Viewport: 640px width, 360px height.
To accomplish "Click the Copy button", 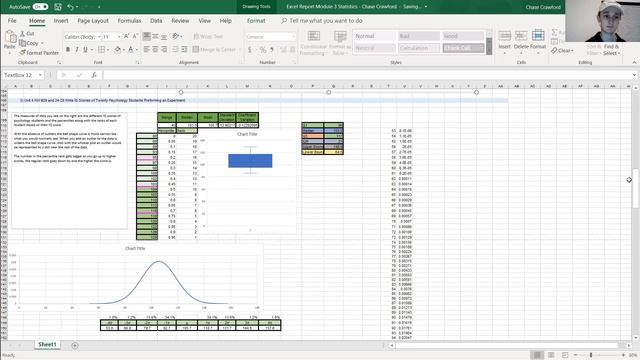I will coord(29,43).
